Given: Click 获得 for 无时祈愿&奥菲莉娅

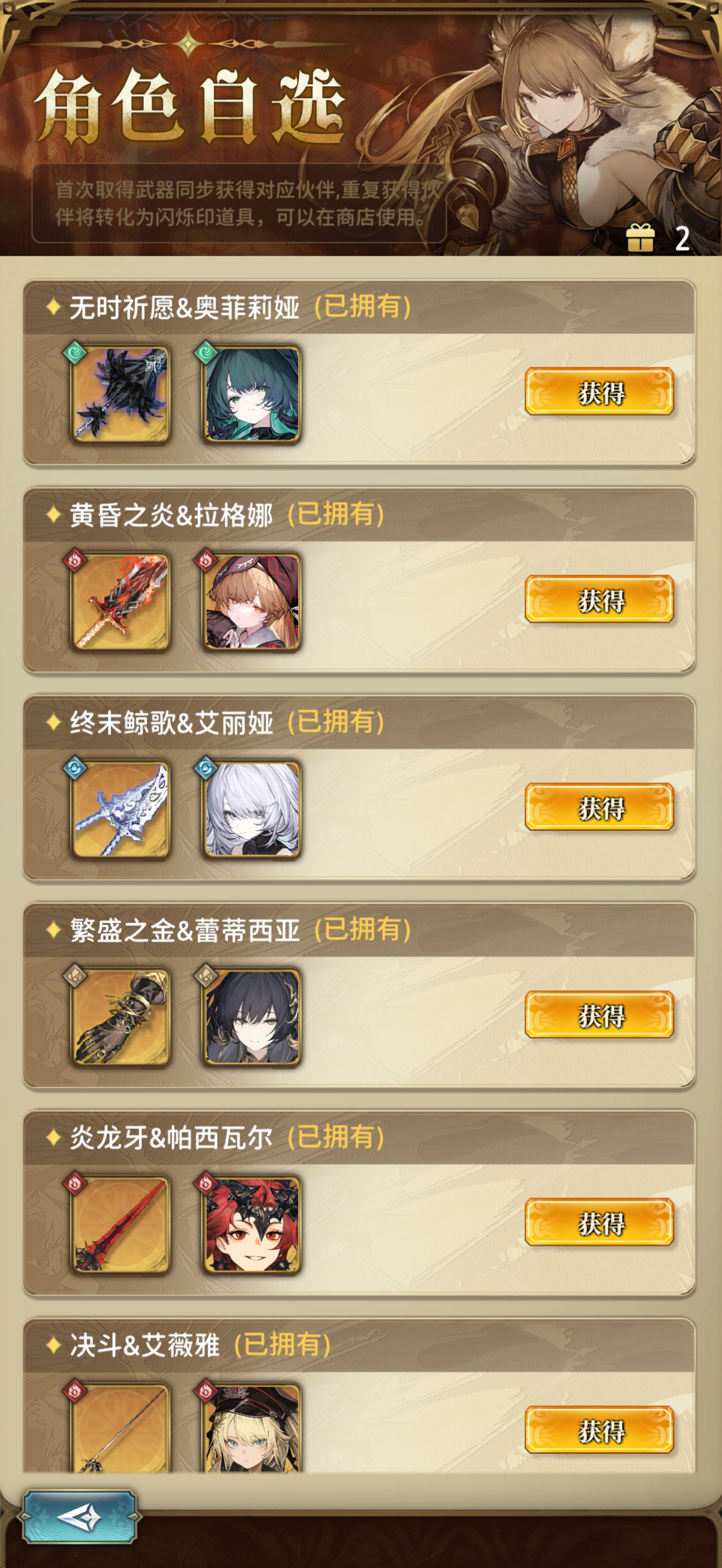Looking at the screenshot, I should [599, 391].
